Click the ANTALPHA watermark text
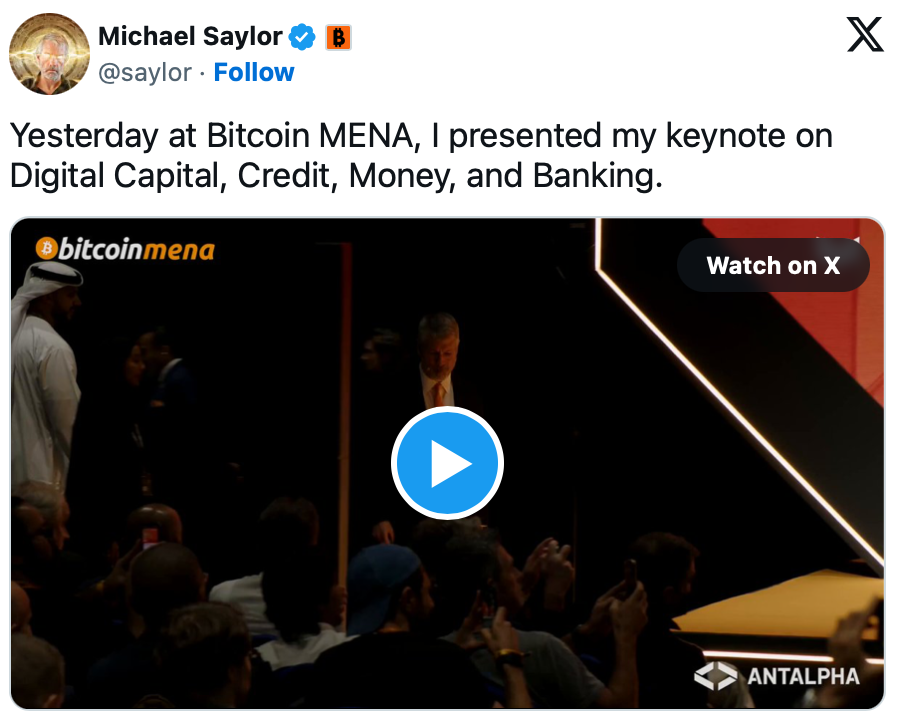The height and width of the screenshot is (722, 906). [x=803, y=677]
